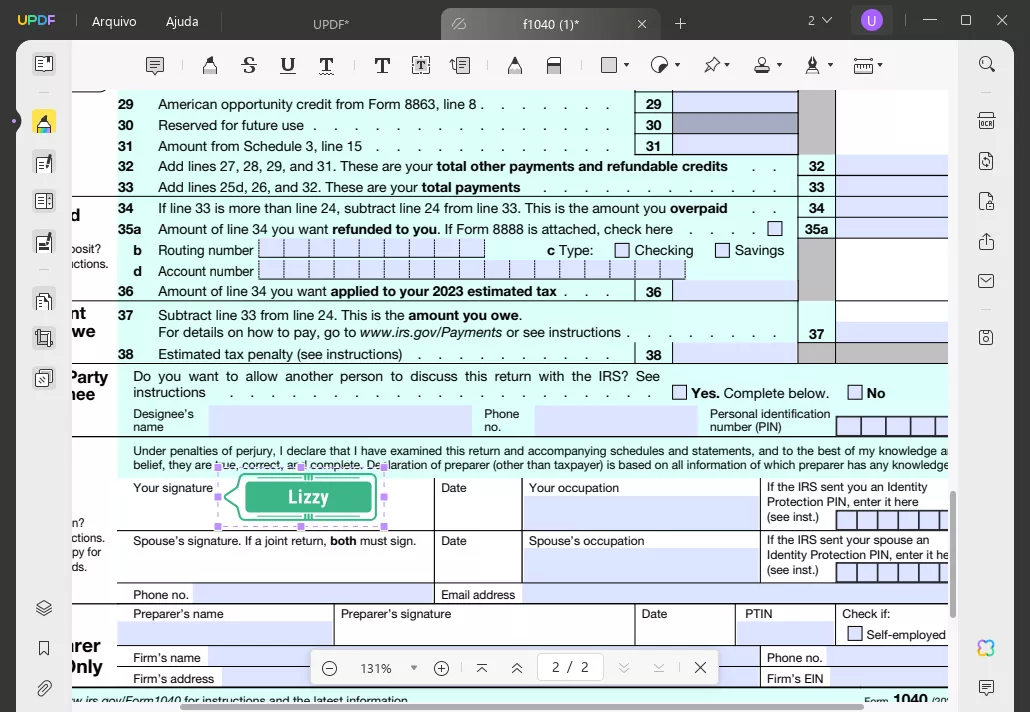Open the Reader mode icon in left sidebar
The image size is (1030, 712).
[44, 64]
